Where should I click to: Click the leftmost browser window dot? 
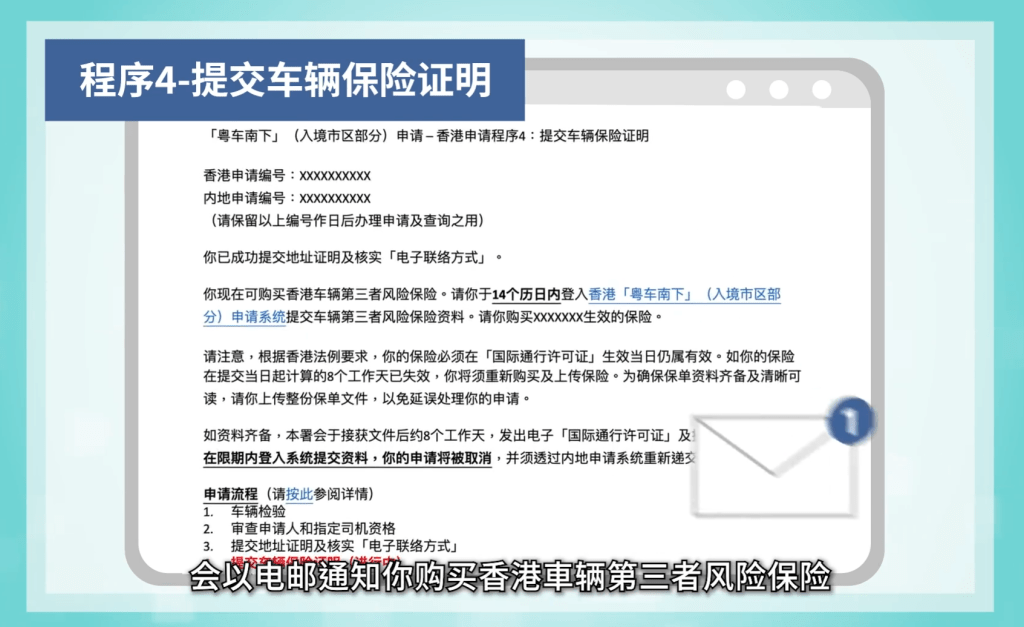click(x=737, y=91)
